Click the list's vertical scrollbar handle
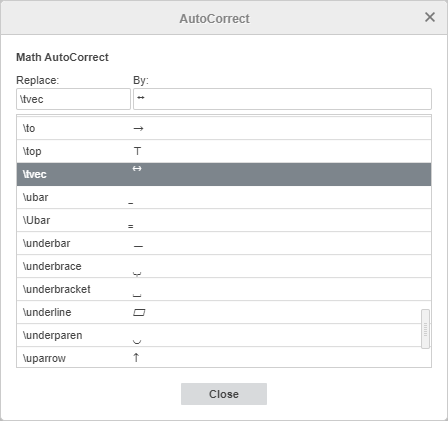The height and width of the screenshot is (421, 448). pos(425,329)
